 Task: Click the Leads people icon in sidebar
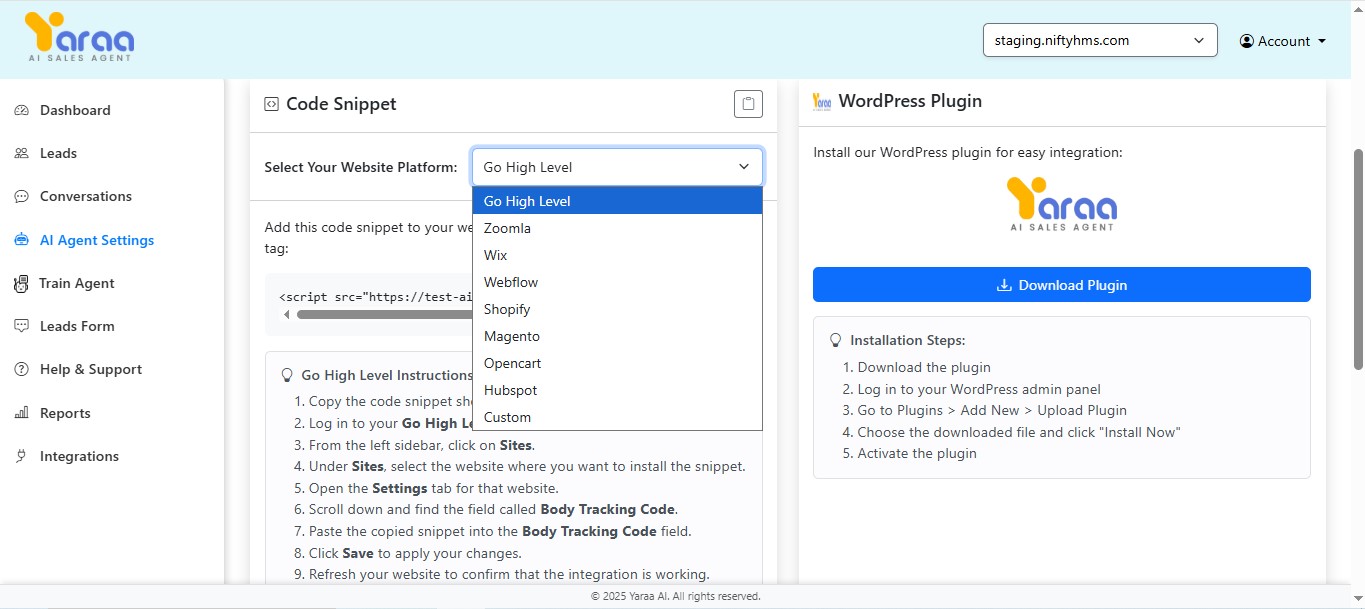click(21, 153)
